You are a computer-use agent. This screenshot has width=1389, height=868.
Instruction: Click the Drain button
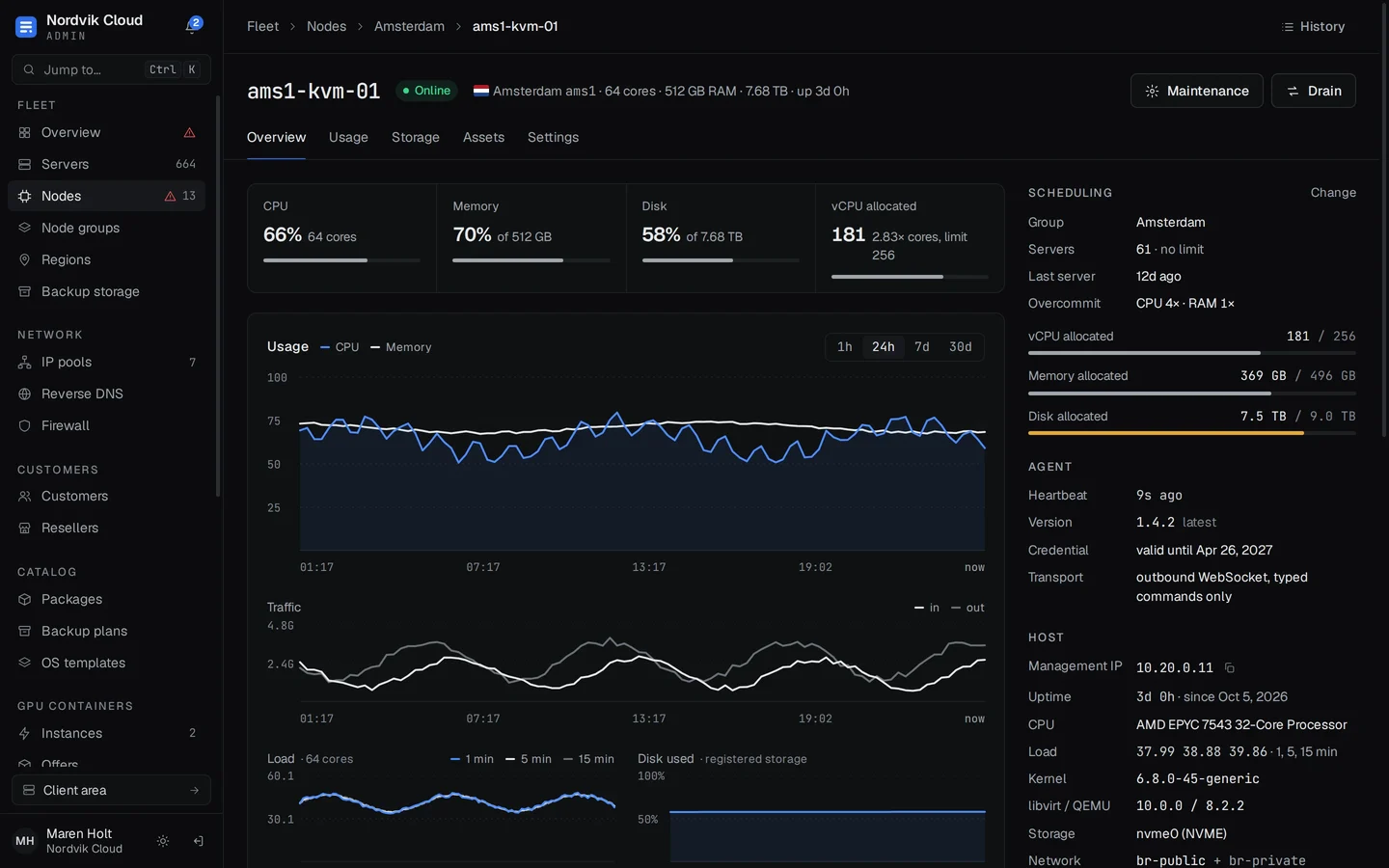[x=1313, y=91]
